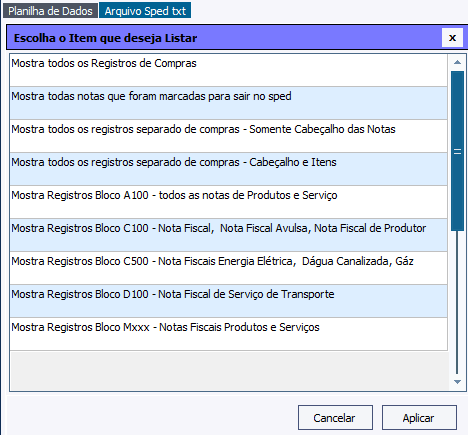Select Registros Bloco Mxxx entry

click(229, 334)
